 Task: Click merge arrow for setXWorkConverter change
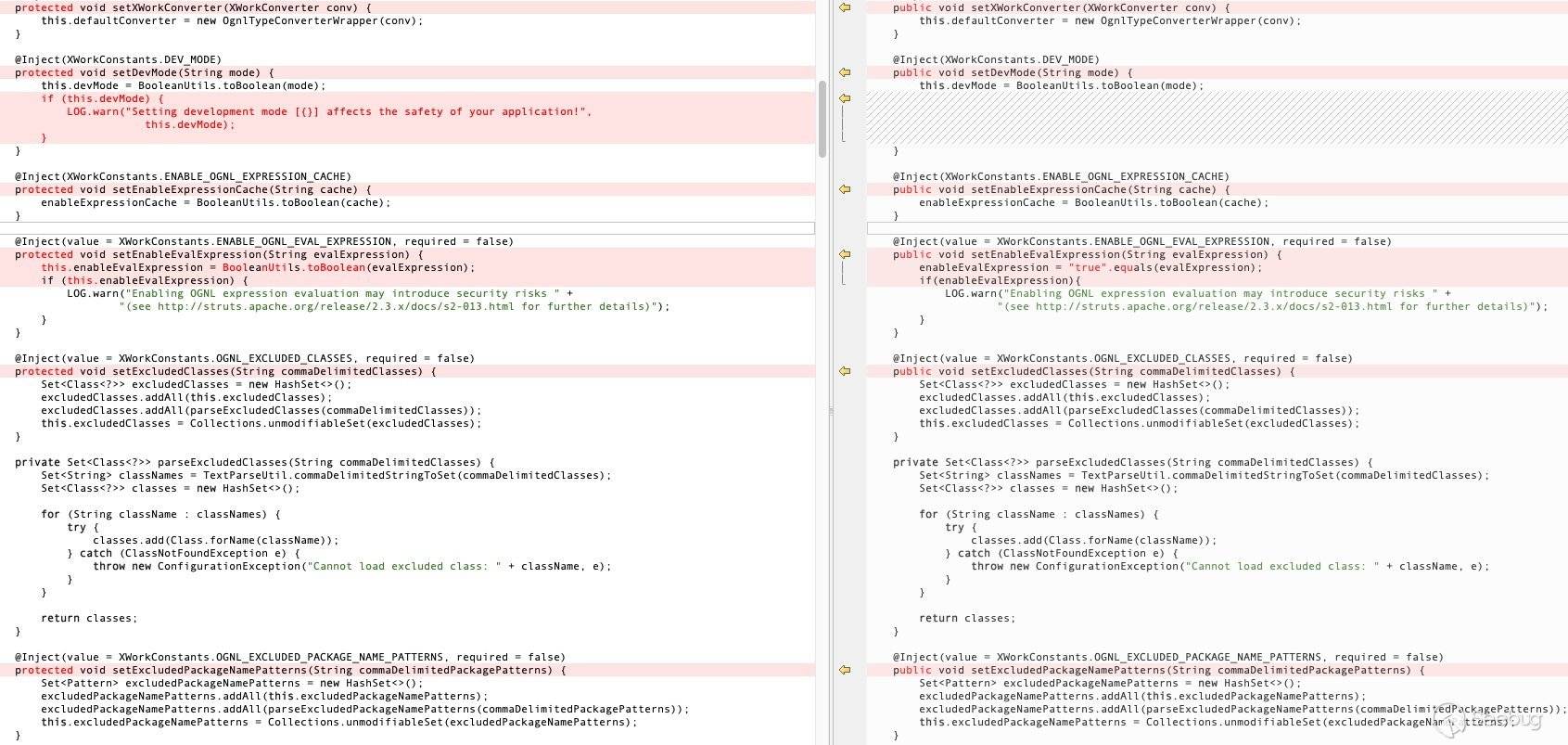pos(845,7)
